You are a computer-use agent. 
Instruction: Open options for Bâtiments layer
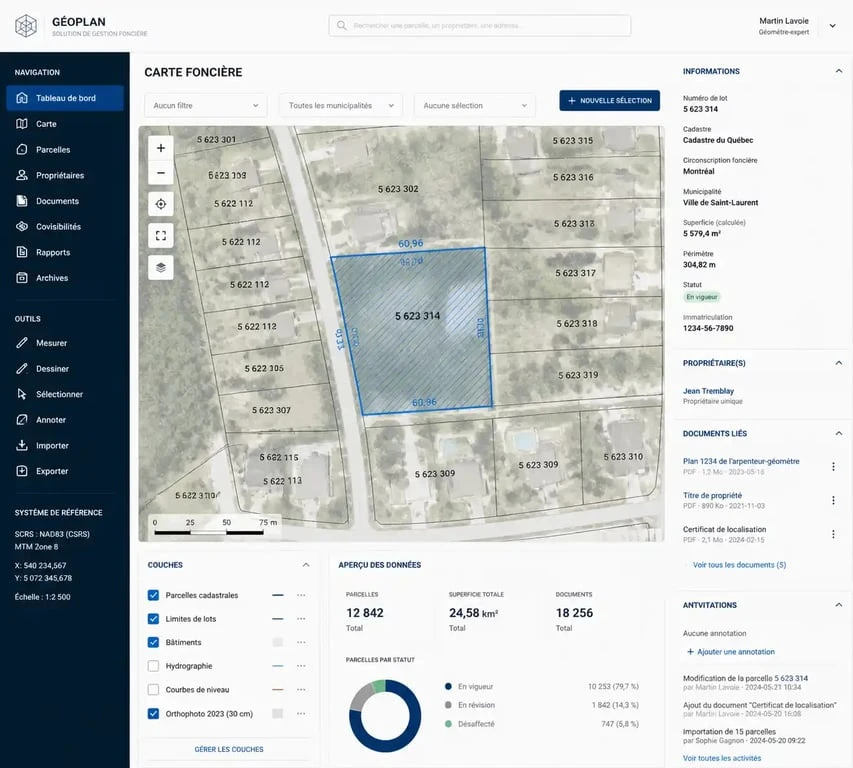coord(301,642)
